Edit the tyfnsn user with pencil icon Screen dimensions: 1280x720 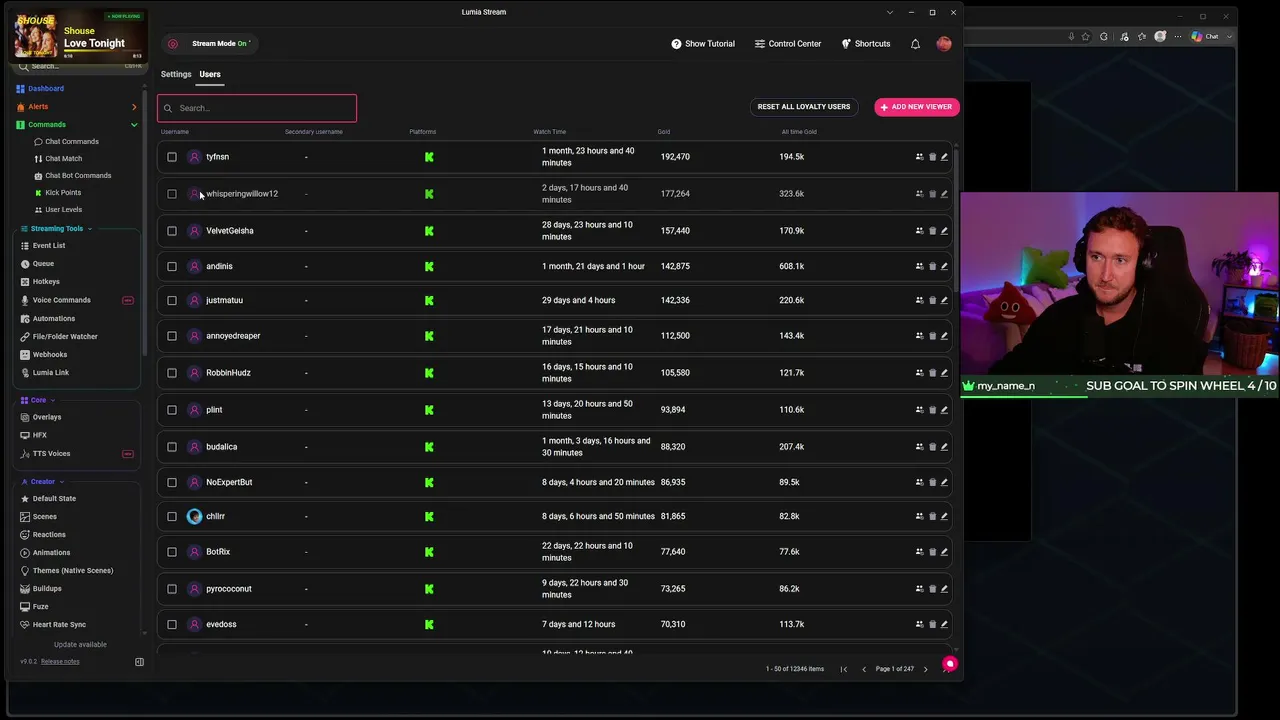[x=944, y=157]
